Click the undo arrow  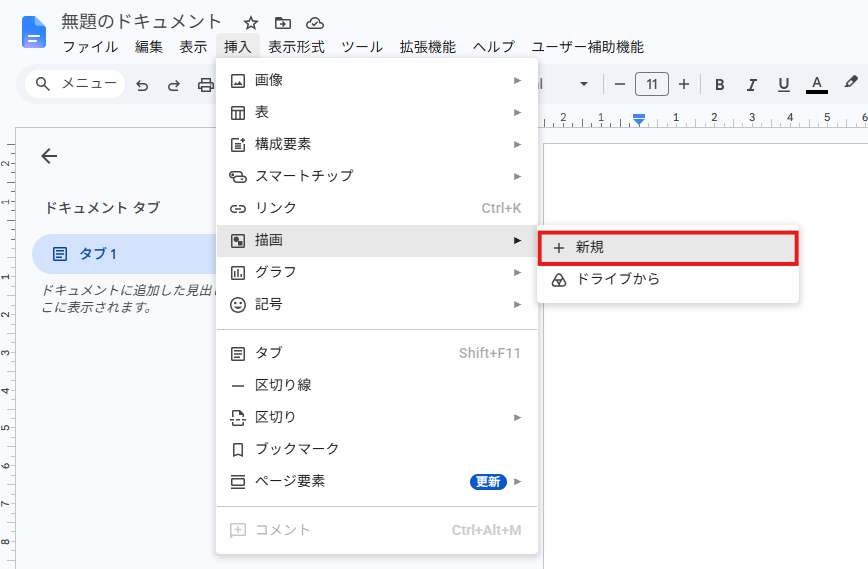point(142,85)
